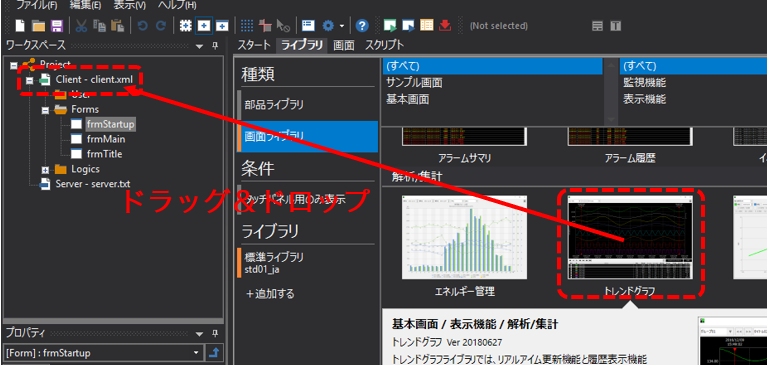
Task: Click the Cut scissors icon
Action: [81, 25]
